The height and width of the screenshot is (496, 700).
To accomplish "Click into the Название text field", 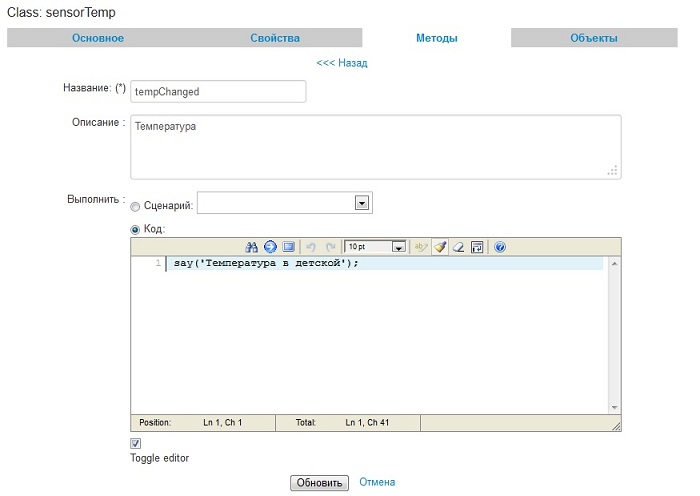I will 217,91.
